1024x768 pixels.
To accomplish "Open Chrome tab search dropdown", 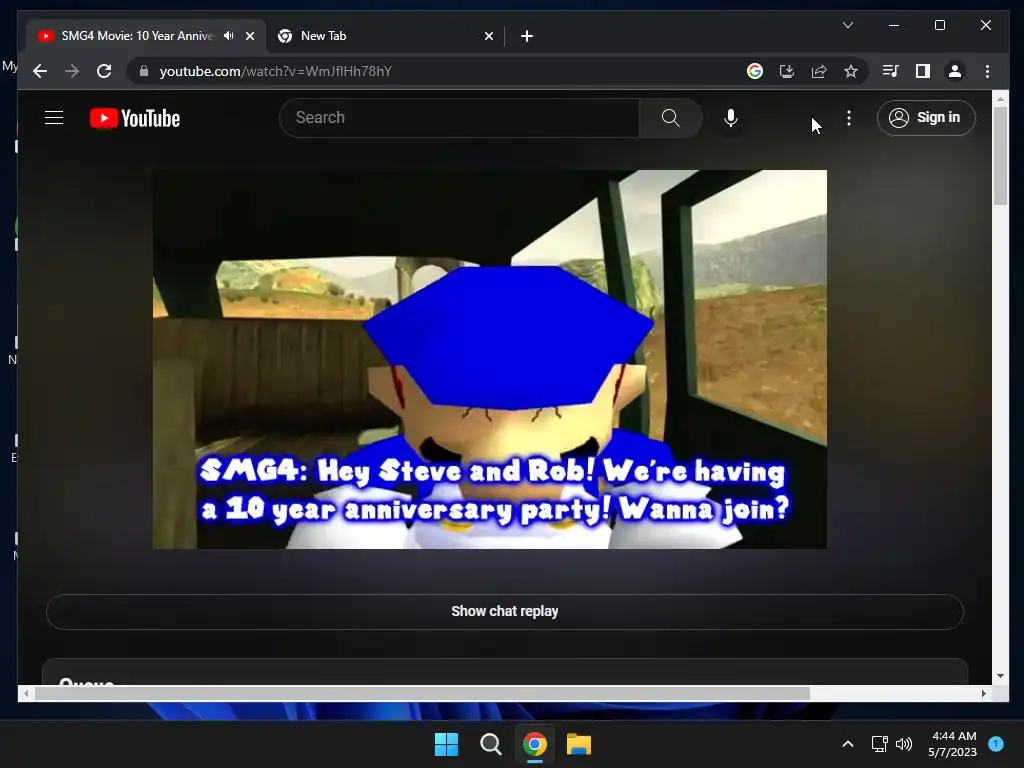I will pos(848,25).
